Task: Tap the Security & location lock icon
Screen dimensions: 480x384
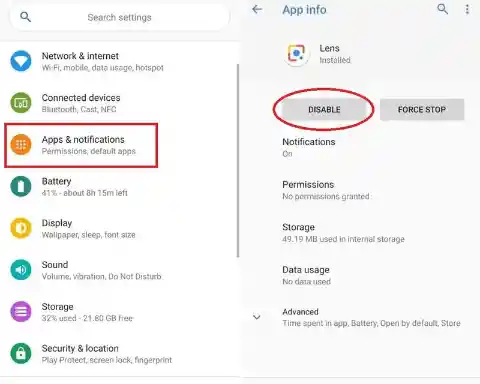Action: point(21,353)
